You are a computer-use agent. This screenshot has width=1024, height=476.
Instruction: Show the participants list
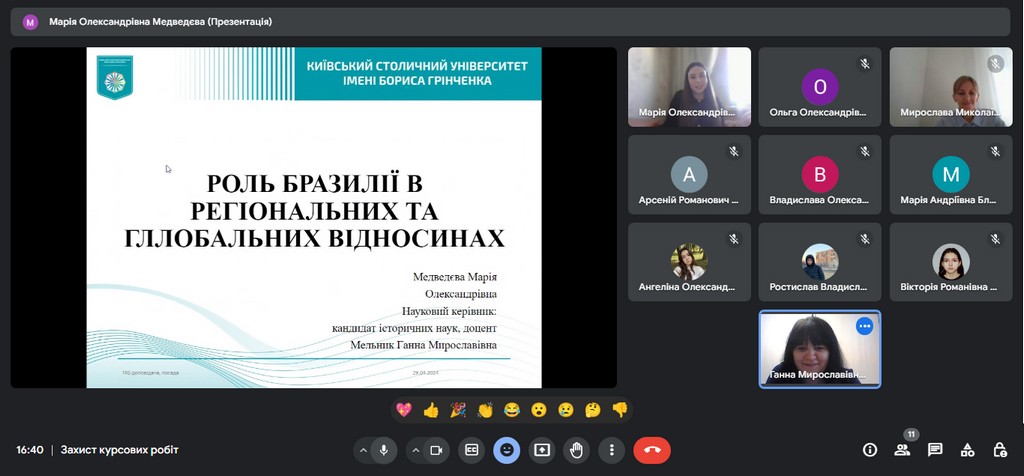coord(902,450)
